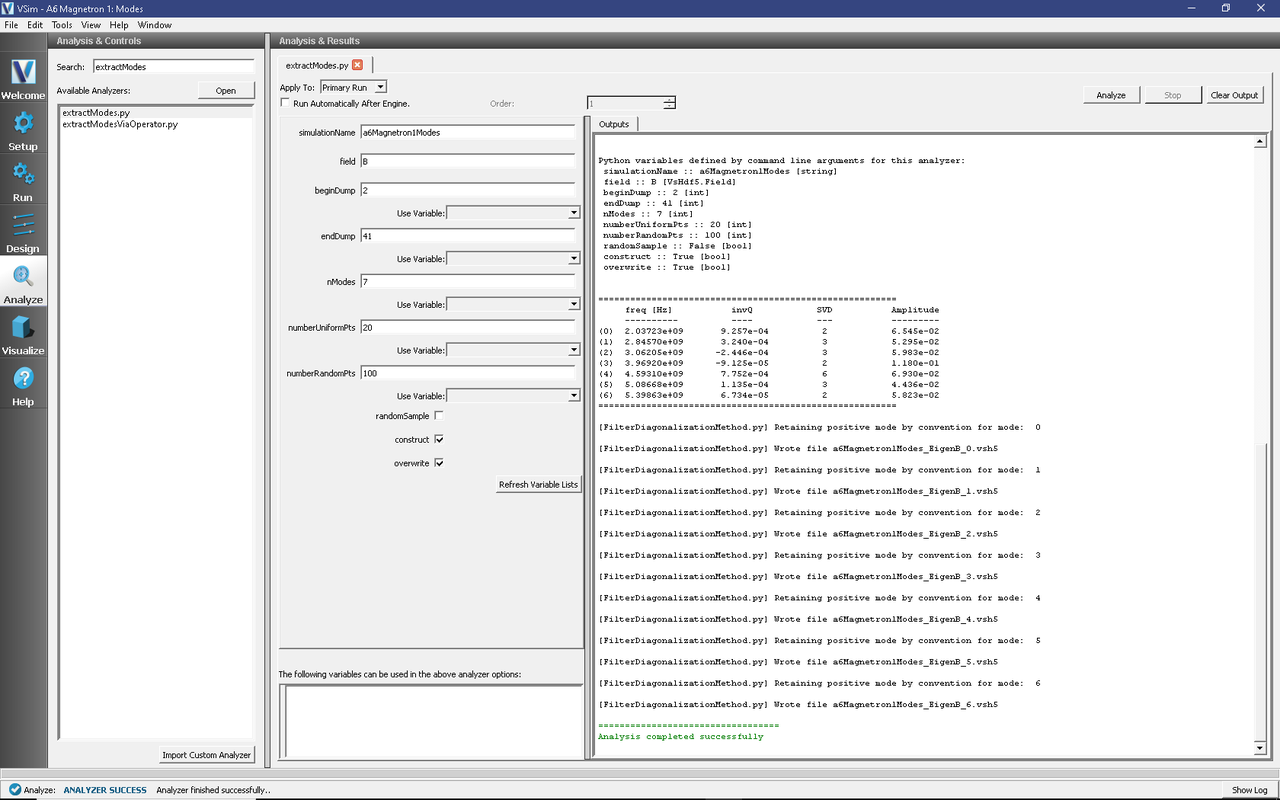The image size is (1280, 800).
Task: Uncheck the construct checkbox
Action: (439, 440)
